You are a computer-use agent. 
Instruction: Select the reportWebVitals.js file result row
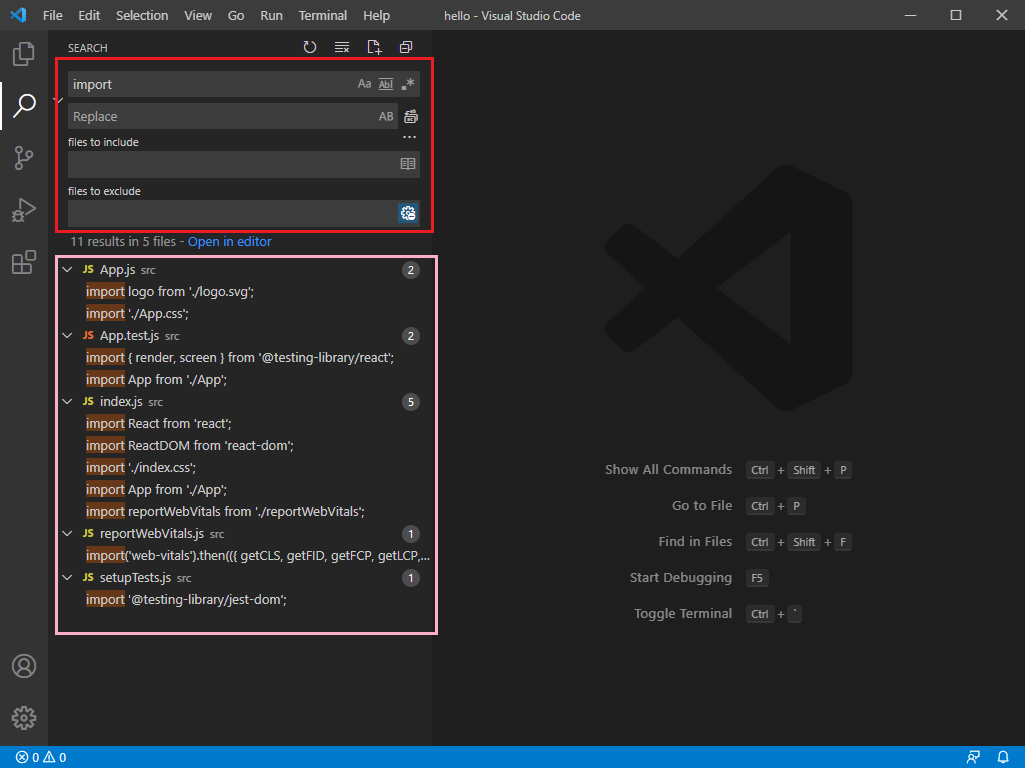(243, 533)
